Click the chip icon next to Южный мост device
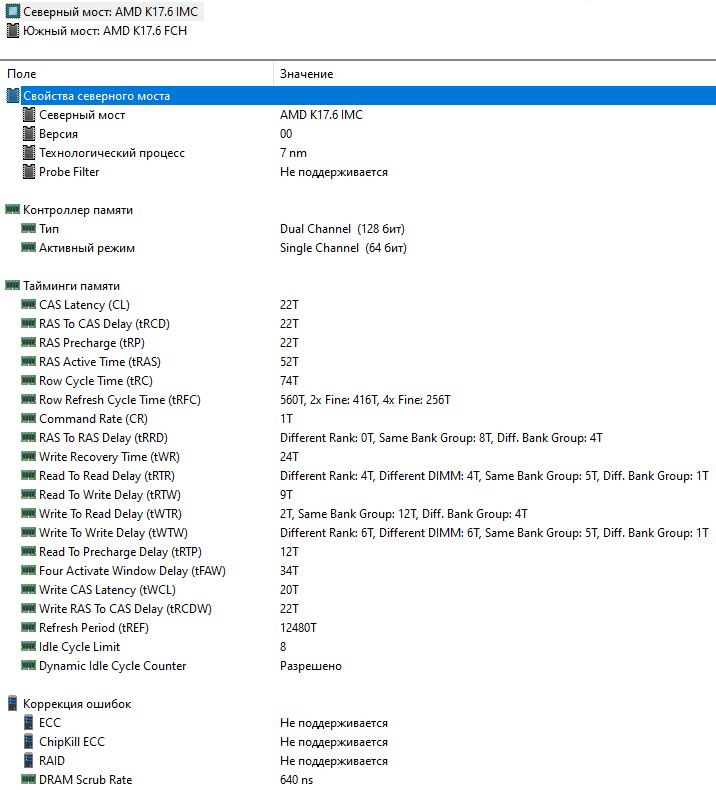716x790 pixels. coord(13,31)
